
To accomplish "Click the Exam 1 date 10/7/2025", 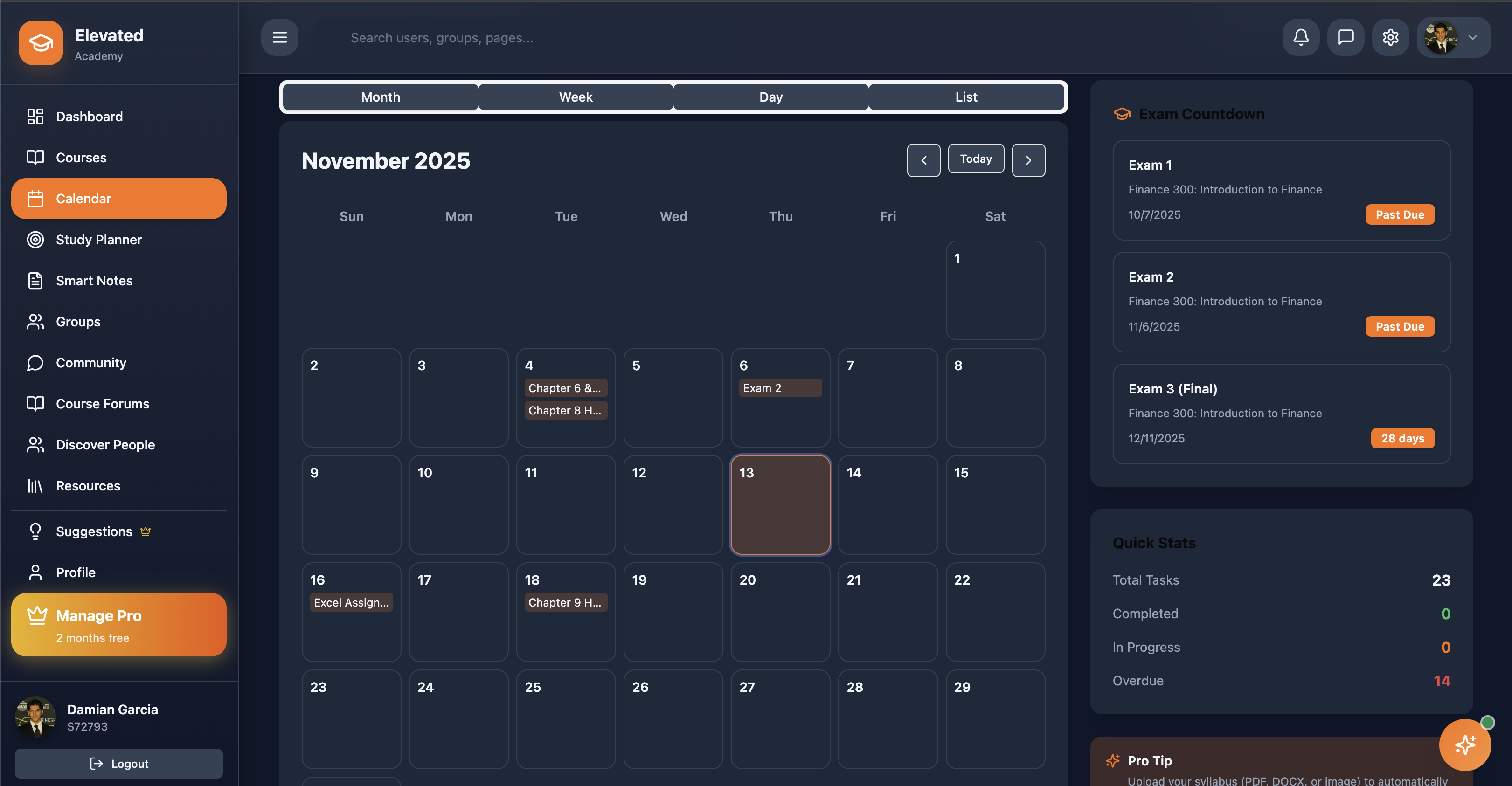I will [x=1154, y=215].
